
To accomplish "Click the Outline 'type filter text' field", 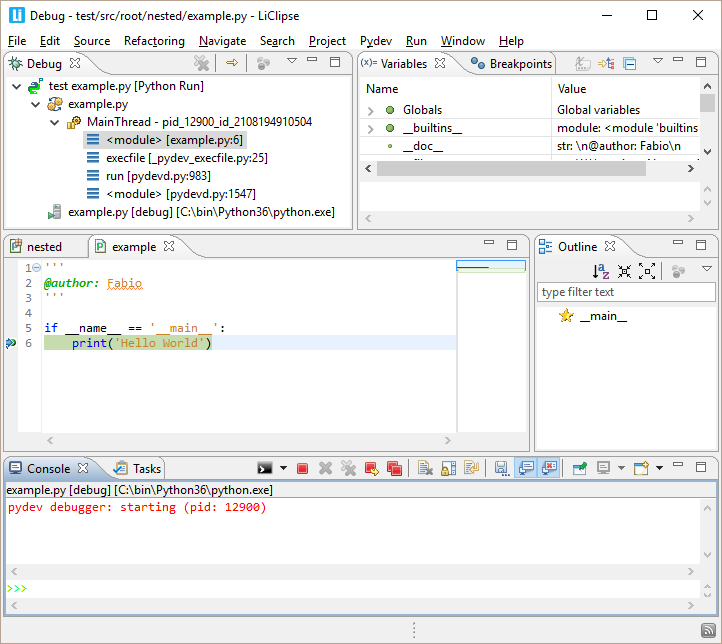I will coord(626,292).
